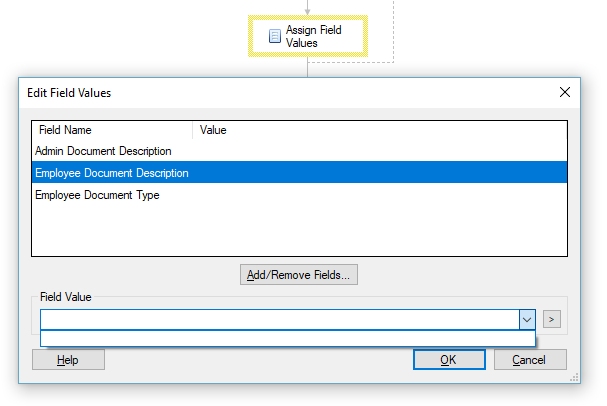
Task: Pick the blank entry in the dropdown list
Action: [x=288, y=339]
